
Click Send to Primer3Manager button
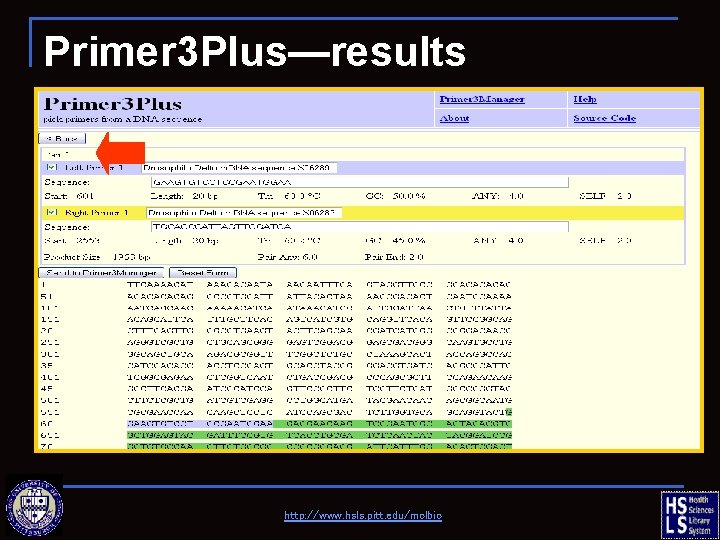101,273
